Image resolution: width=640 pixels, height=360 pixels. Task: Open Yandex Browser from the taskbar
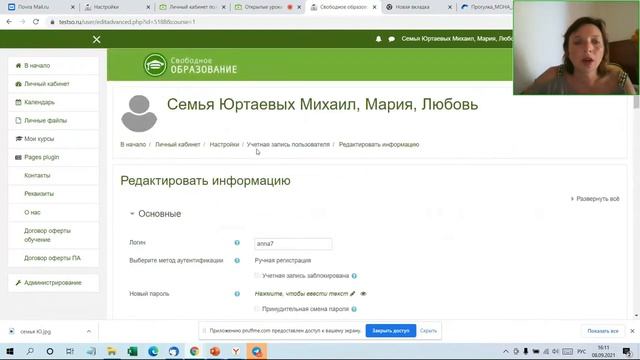click(x=236, y=351)
